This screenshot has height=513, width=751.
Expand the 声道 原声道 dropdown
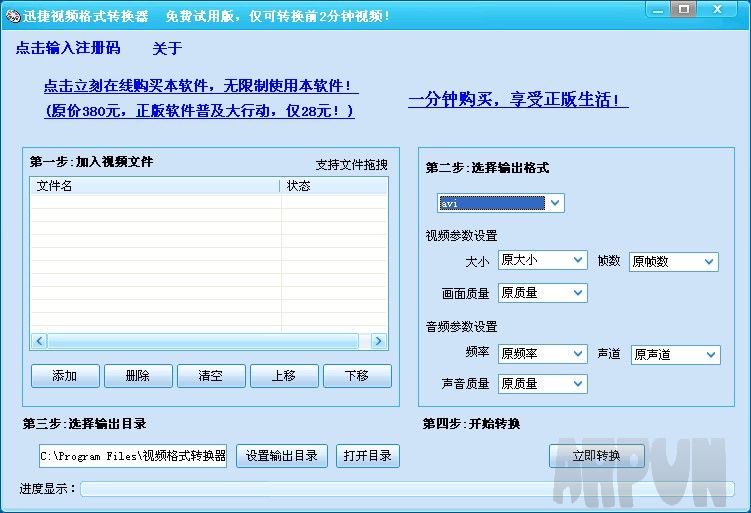tap(675, 355)
